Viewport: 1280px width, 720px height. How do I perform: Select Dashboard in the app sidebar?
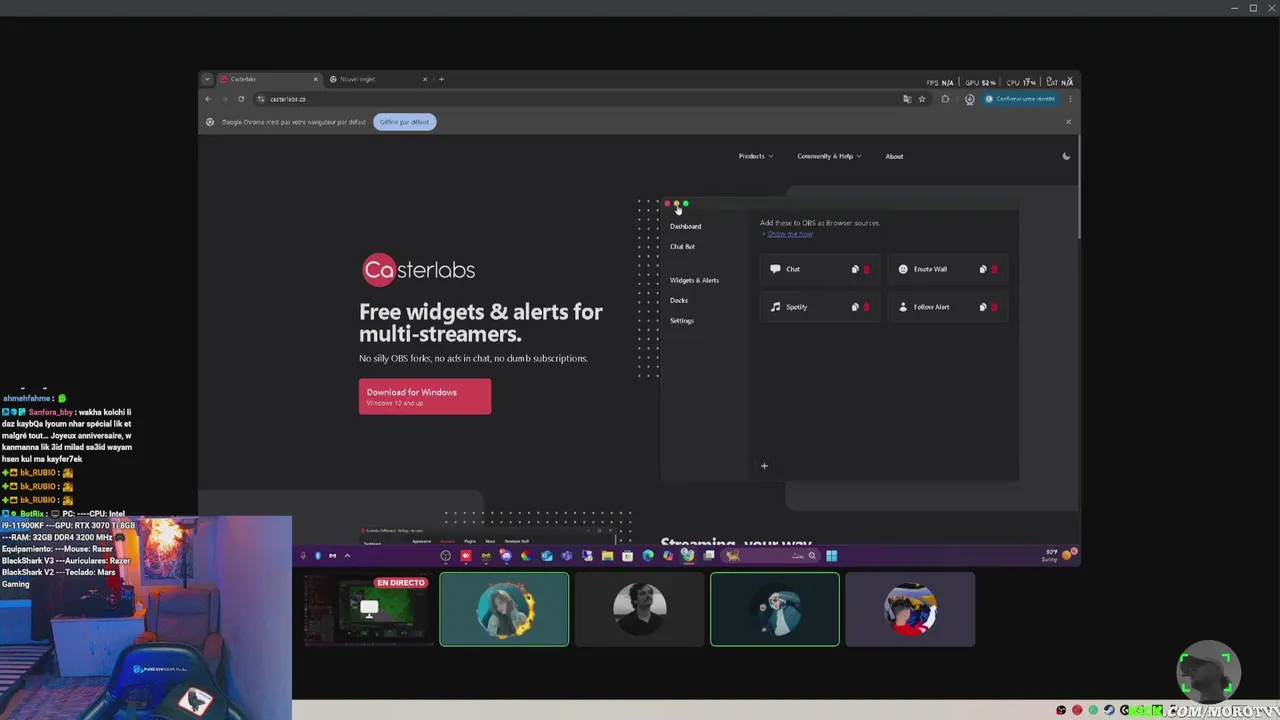[686, 226]
